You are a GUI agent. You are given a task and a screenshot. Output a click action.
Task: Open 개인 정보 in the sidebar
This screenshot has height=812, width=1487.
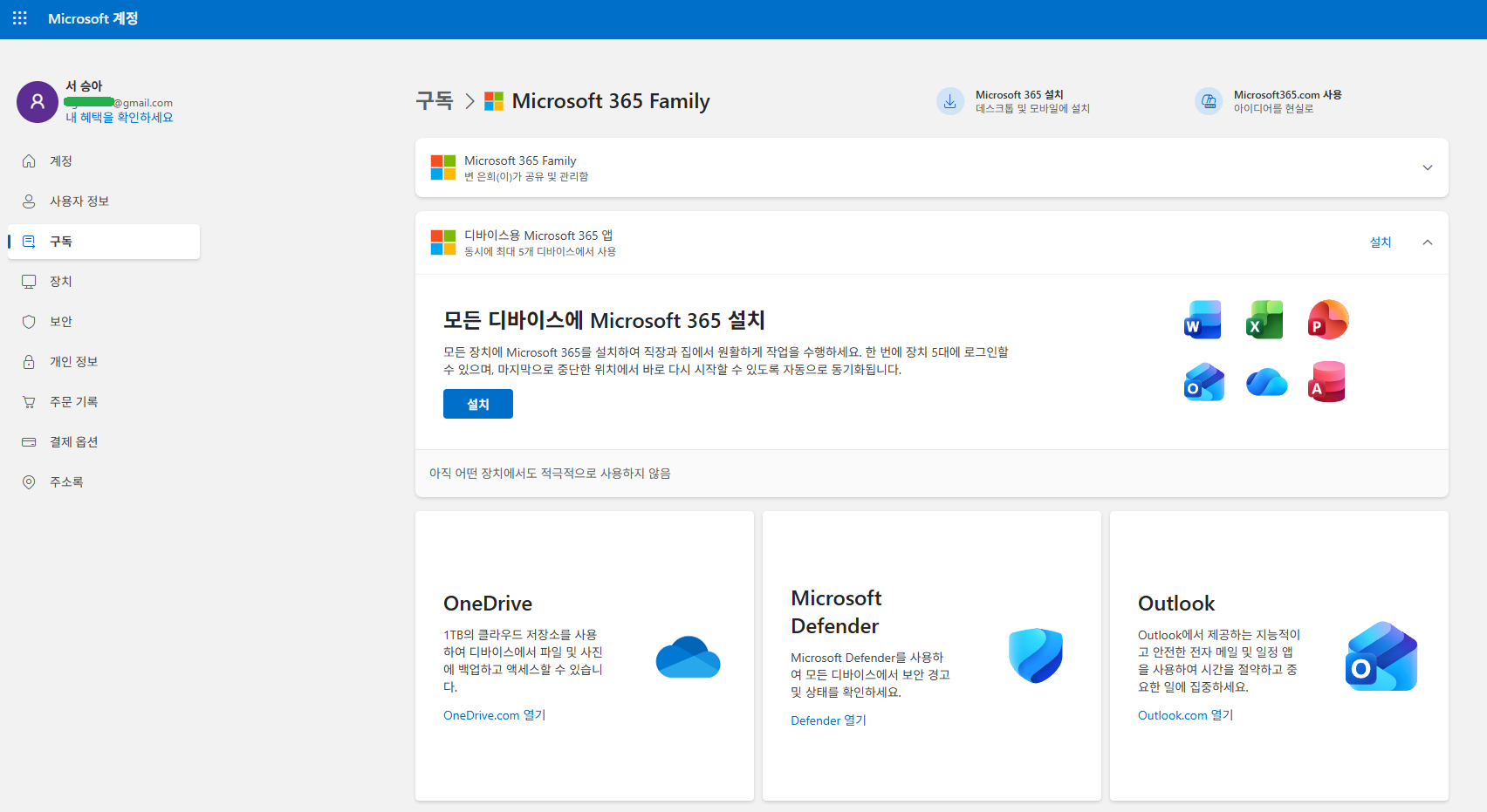pos(104,362)
